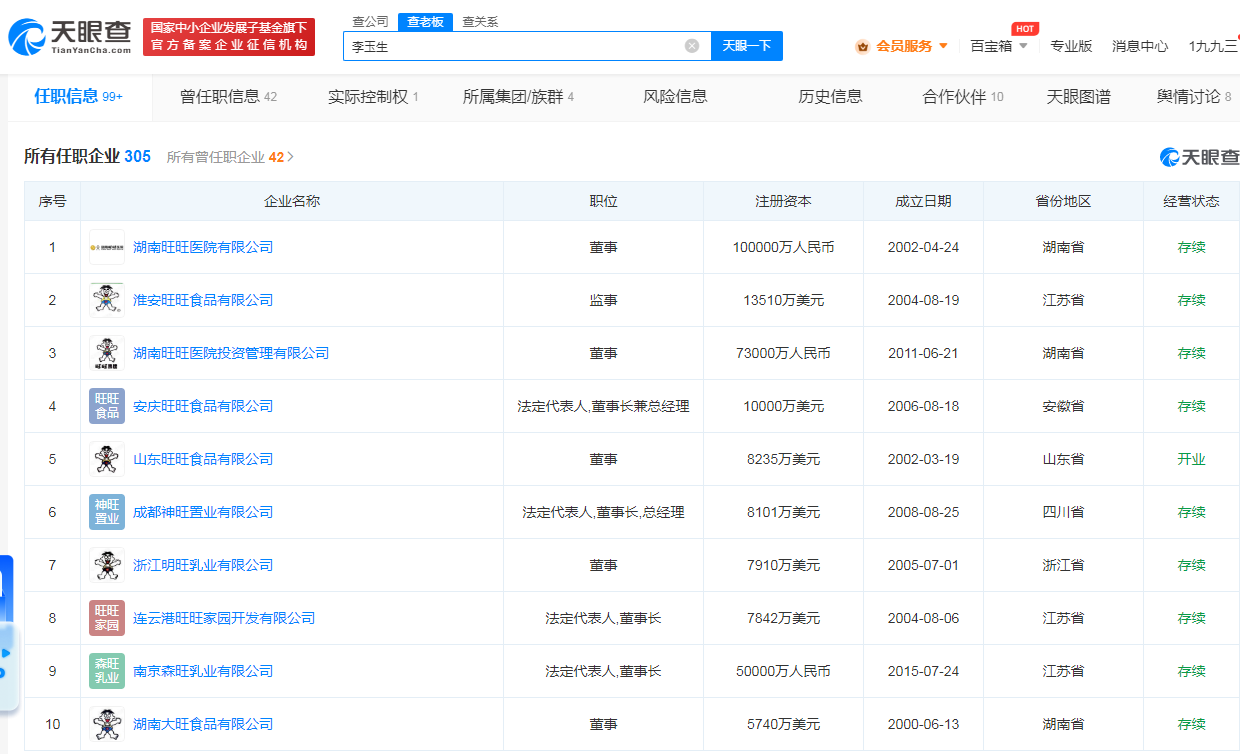
Task: Open company logo of 淮安旺旺食品有限公司
Action: point(107,300)
